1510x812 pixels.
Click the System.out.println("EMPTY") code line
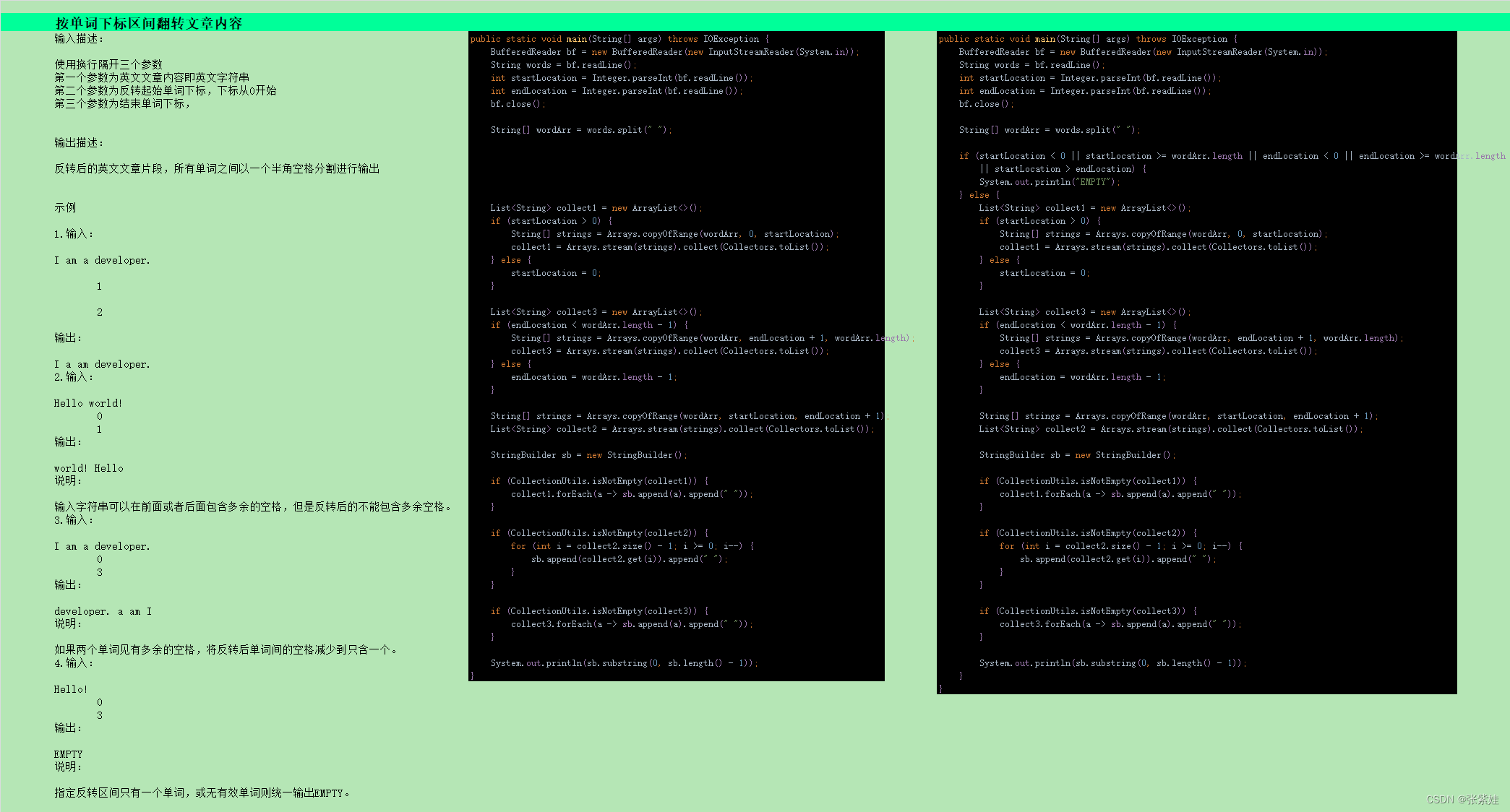1050,182
